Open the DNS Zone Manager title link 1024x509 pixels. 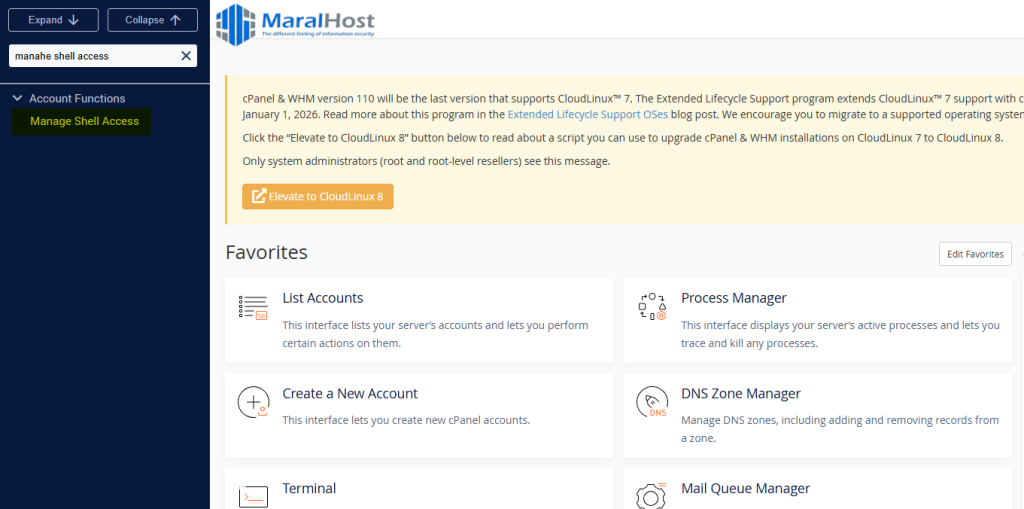pos(740,393)
